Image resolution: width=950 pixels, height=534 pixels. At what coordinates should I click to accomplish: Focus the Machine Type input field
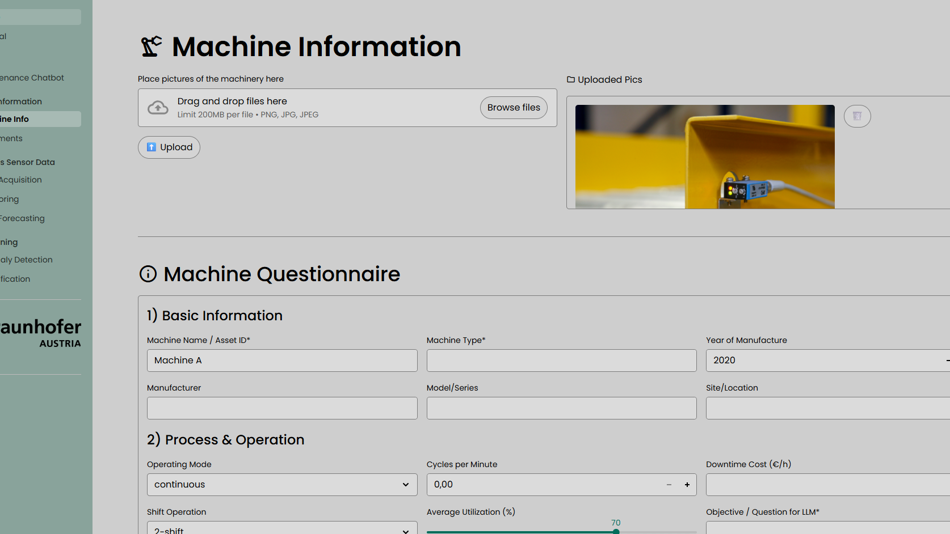coord(561,361)
